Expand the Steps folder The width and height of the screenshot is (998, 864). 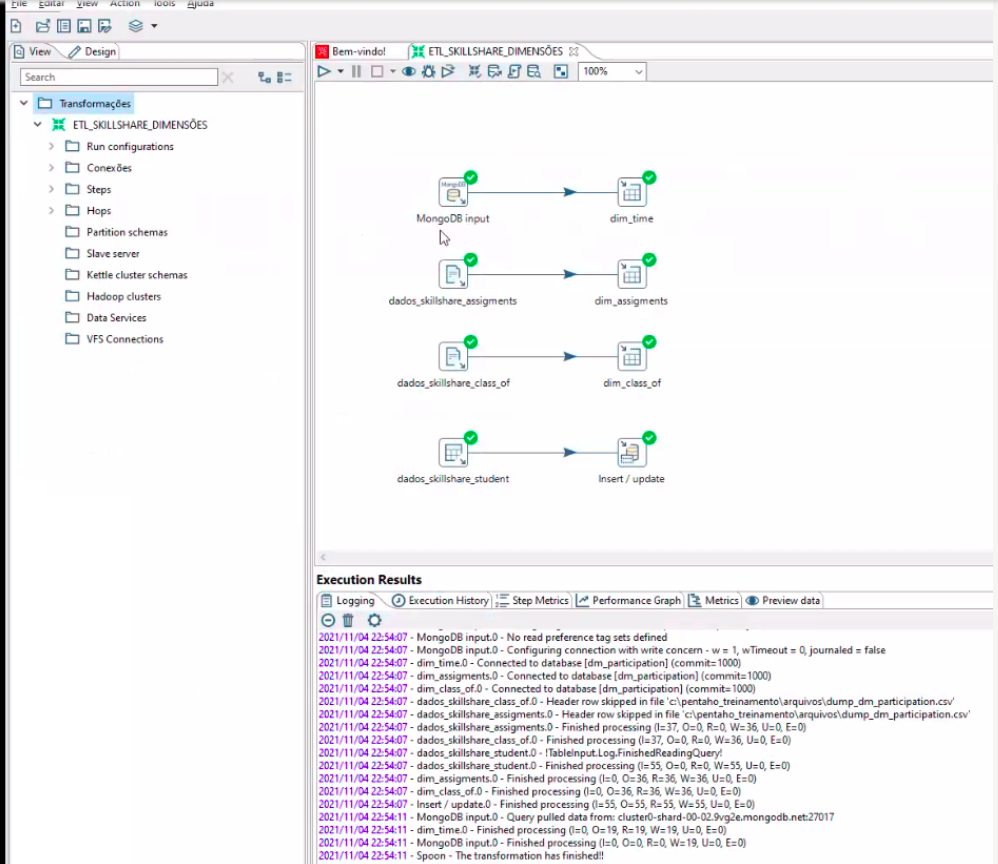(x=52, y=189)
